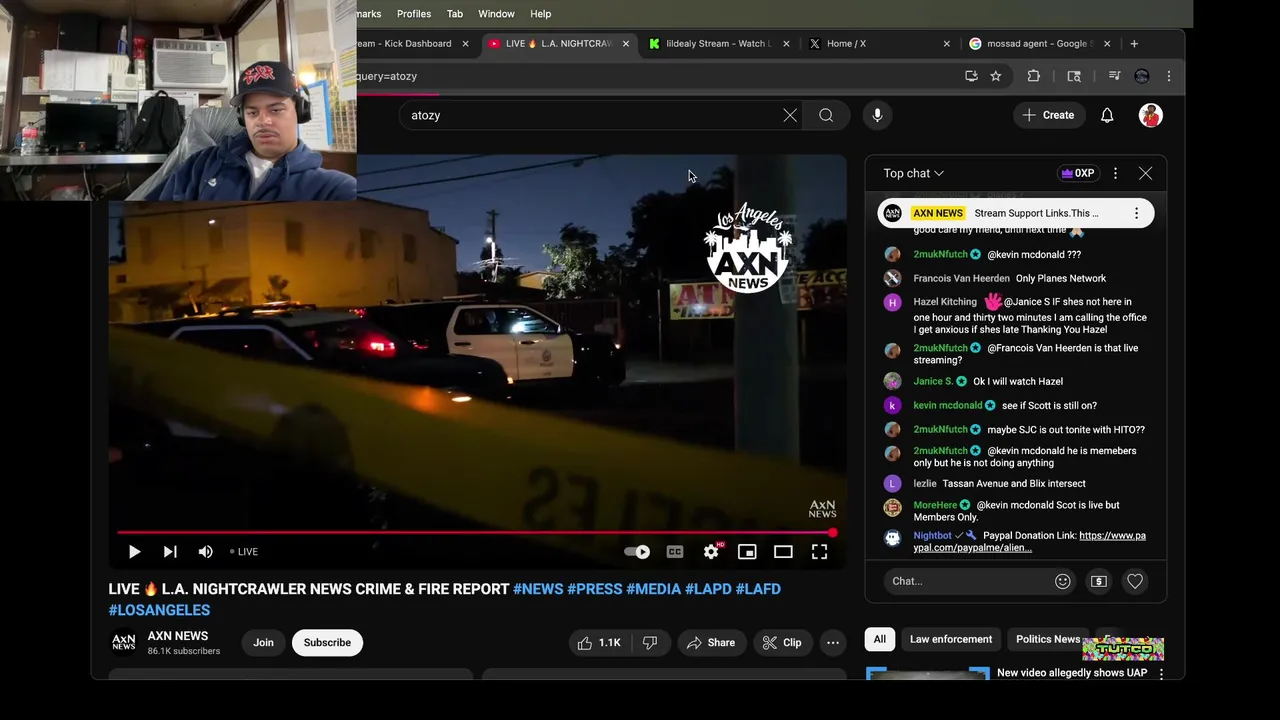
Task: Send a heart reaction in chat
Action: [1135, 581]
